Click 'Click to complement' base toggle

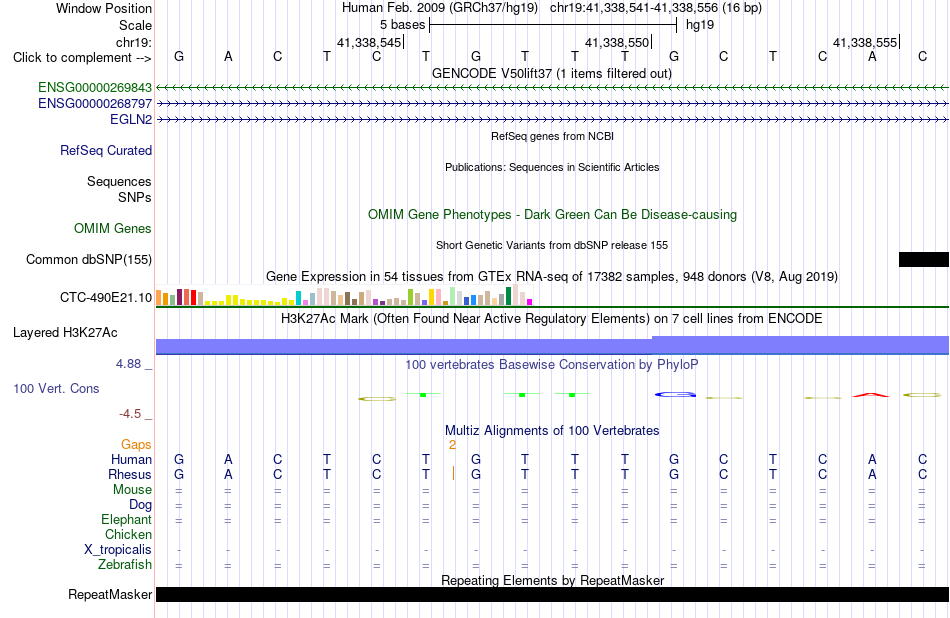point(82,58)
